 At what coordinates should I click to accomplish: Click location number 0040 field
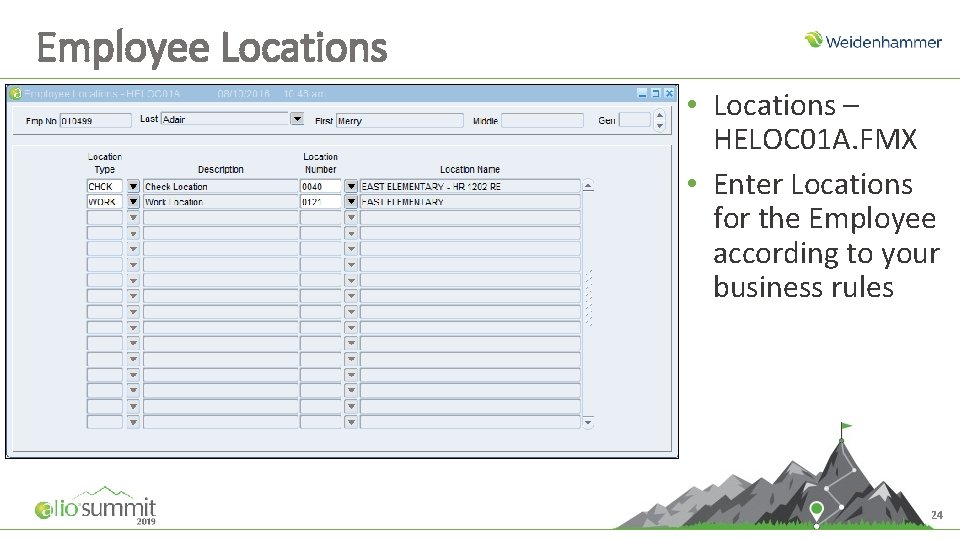[x=320, y=186]
